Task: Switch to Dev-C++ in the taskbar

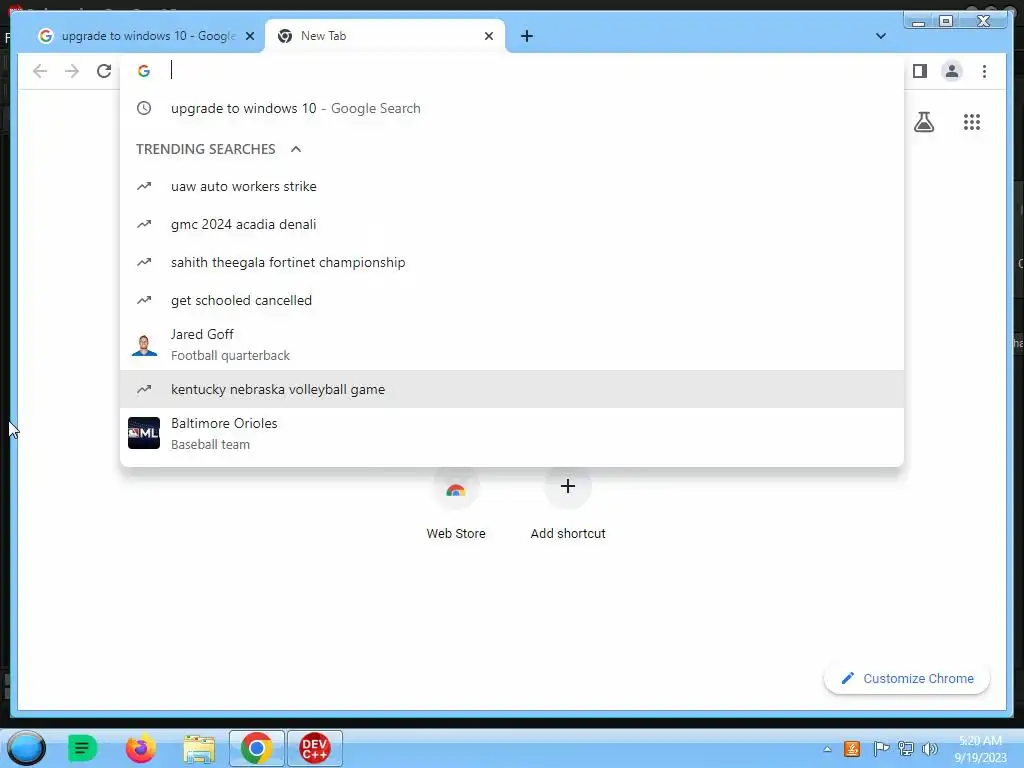Action: (315, 748)
